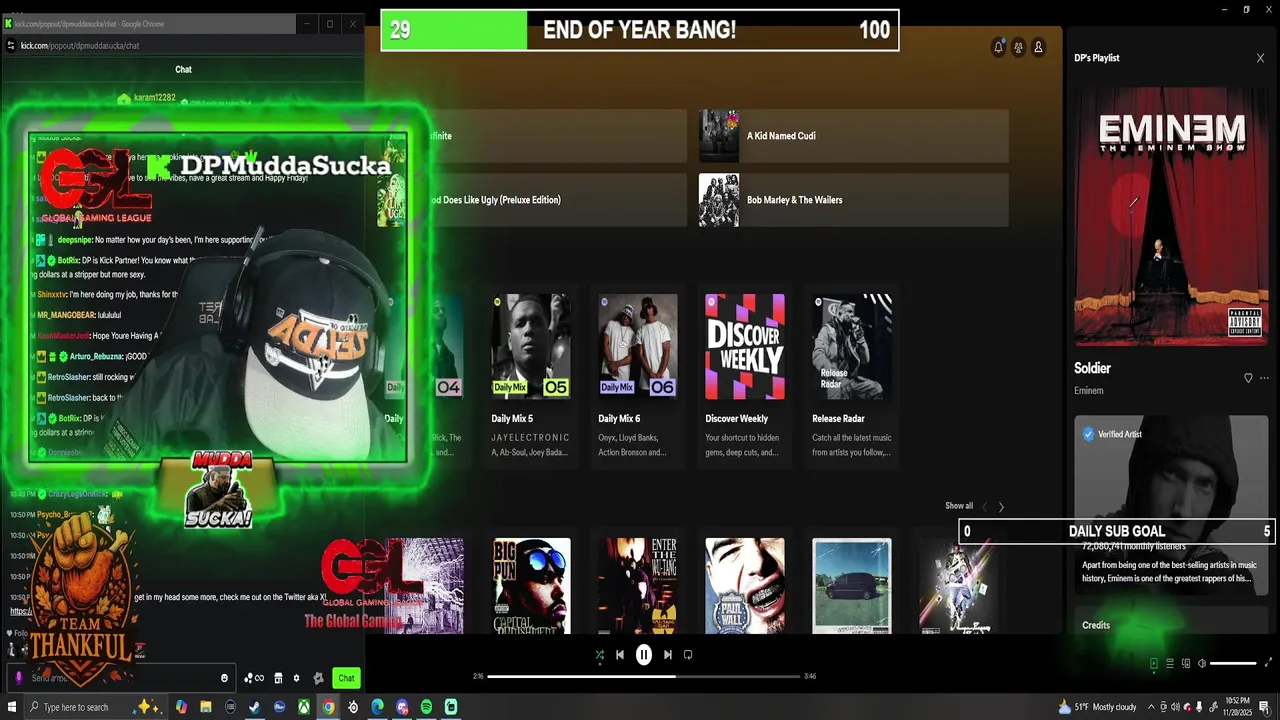Mute Spotify with the speaker icon

tap(1202, 663)
